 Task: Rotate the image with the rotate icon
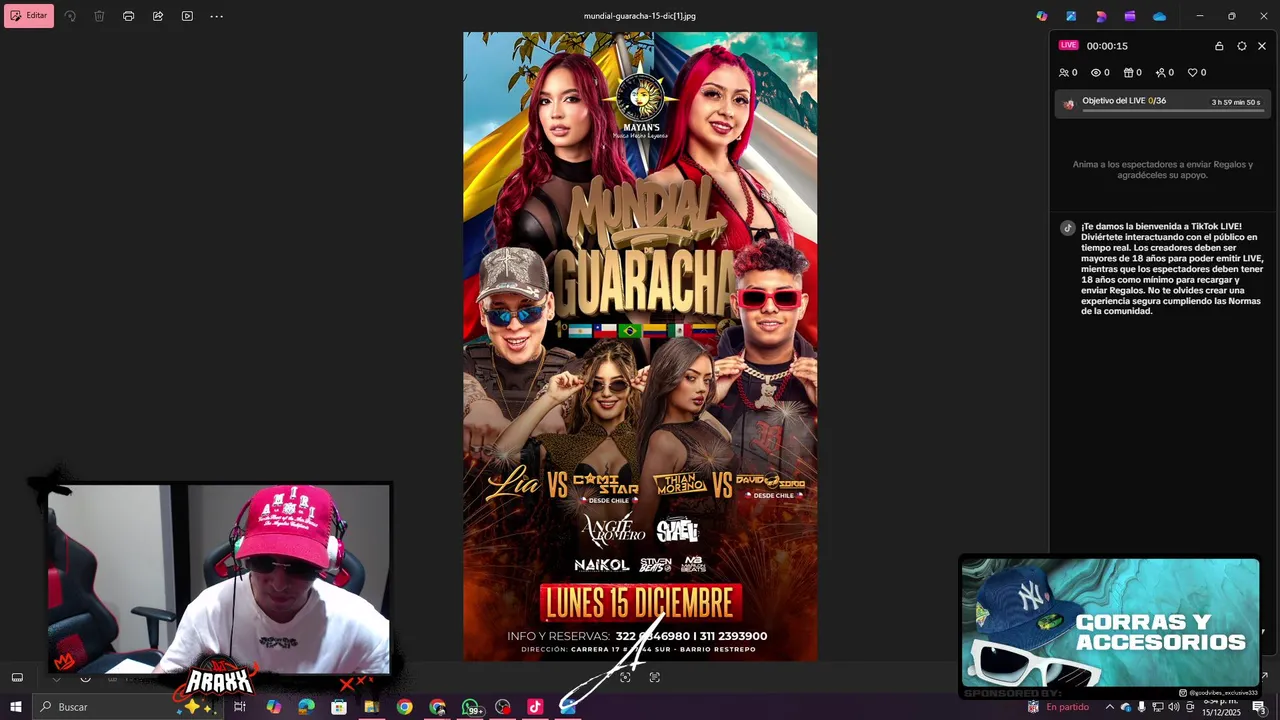(70, 16)
